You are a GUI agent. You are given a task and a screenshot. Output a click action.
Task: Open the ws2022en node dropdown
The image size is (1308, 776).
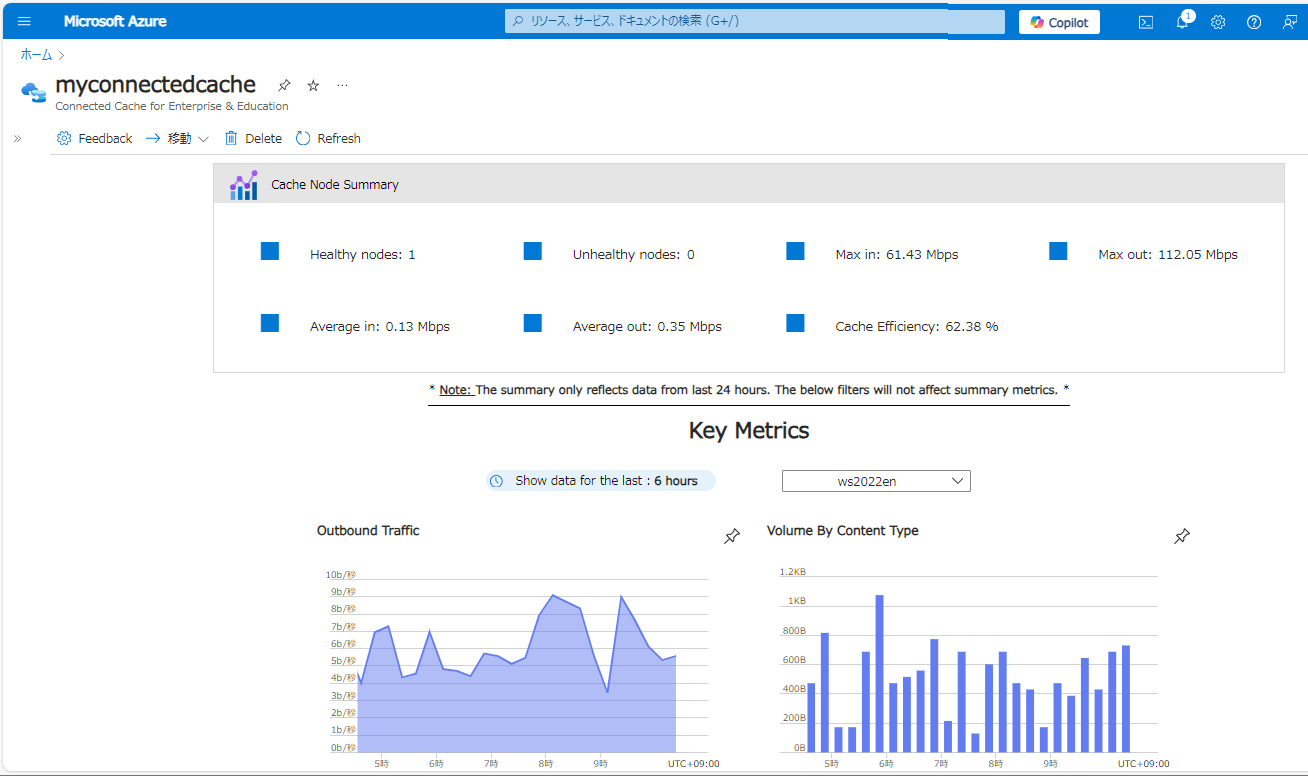(876, 481)
